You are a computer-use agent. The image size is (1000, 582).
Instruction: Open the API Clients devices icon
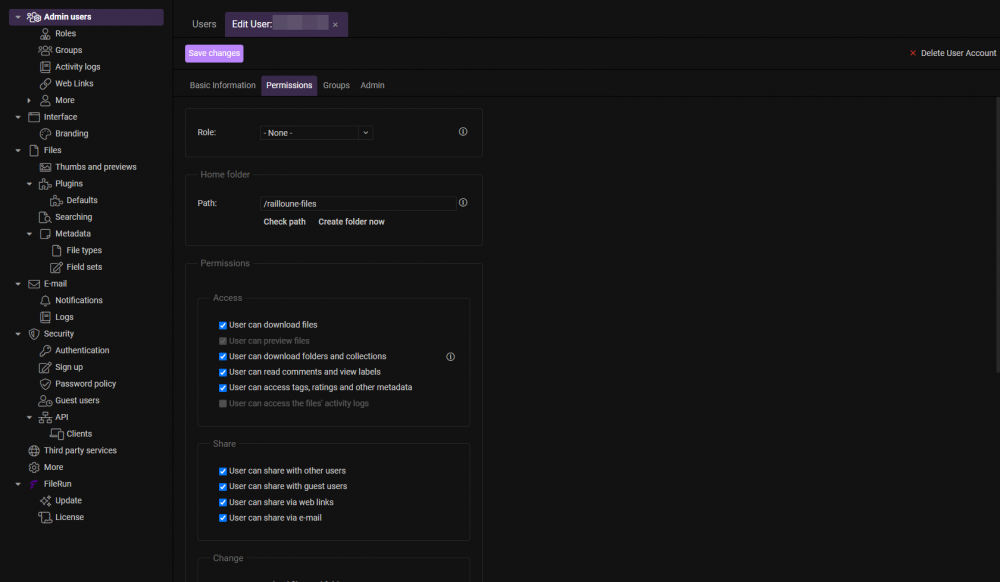click(57, 434)
